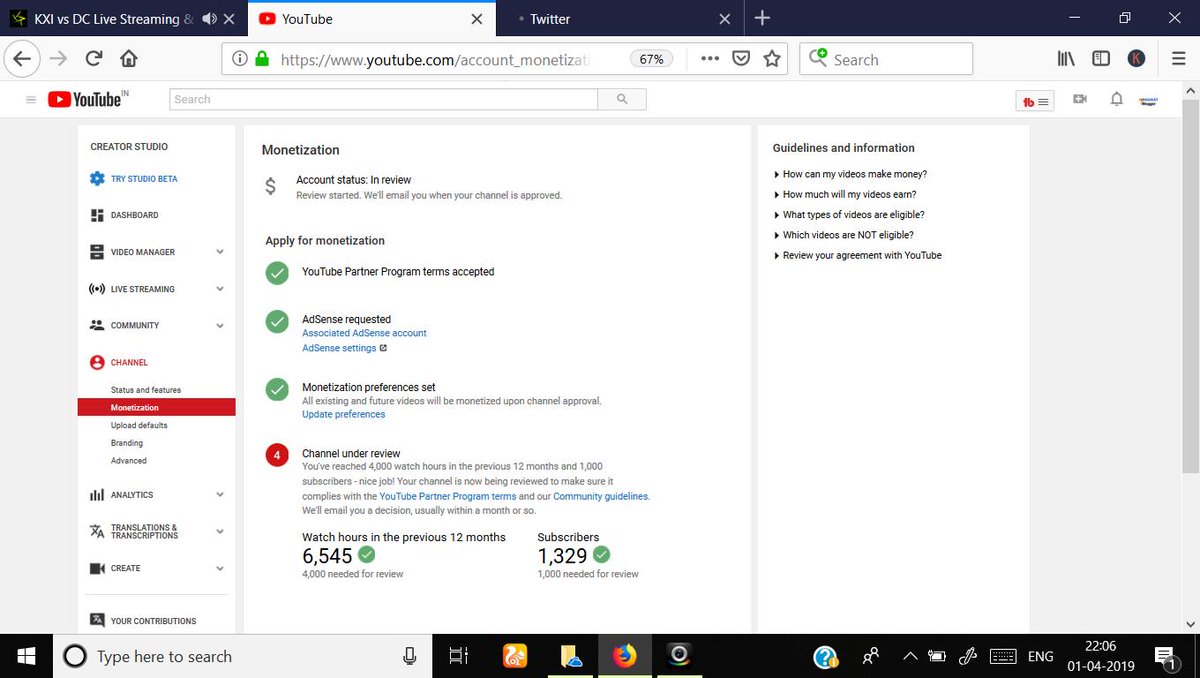Show site information icon in address bar
The height and width of the screenshot is (678, 1200).
click(x=240, y=59)
